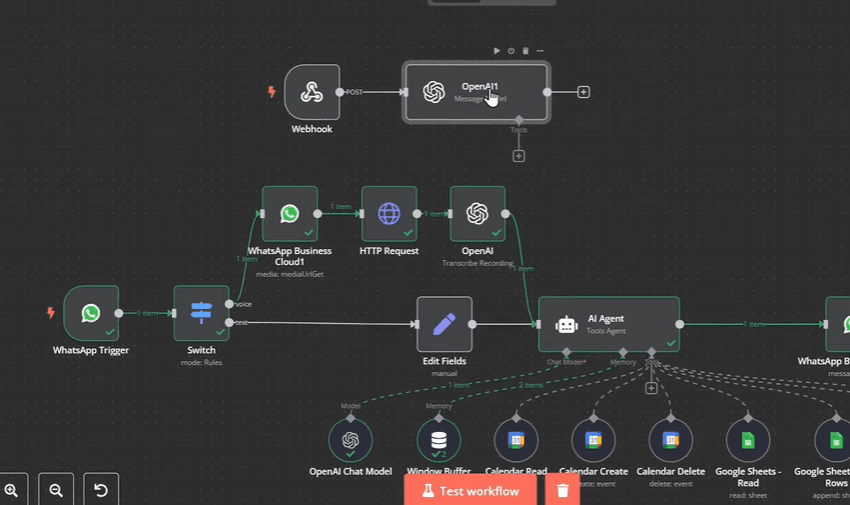The width and height of the screenshot is (850, 505).
Task: Click the red trash button beside Test workflow
Action: tap(563, 490)
